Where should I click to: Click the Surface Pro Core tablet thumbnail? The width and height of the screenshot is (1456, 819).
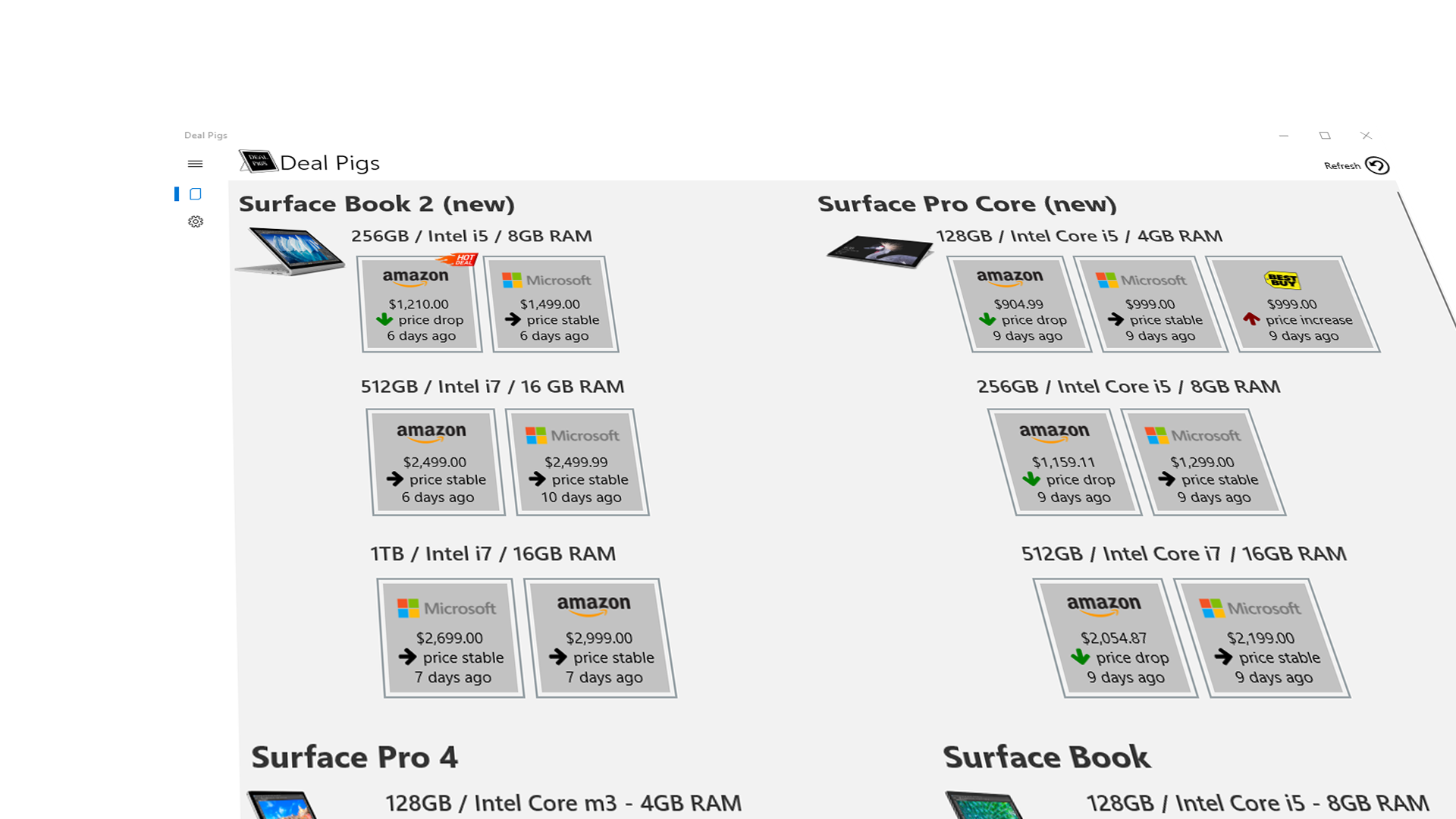pos(880,250)
